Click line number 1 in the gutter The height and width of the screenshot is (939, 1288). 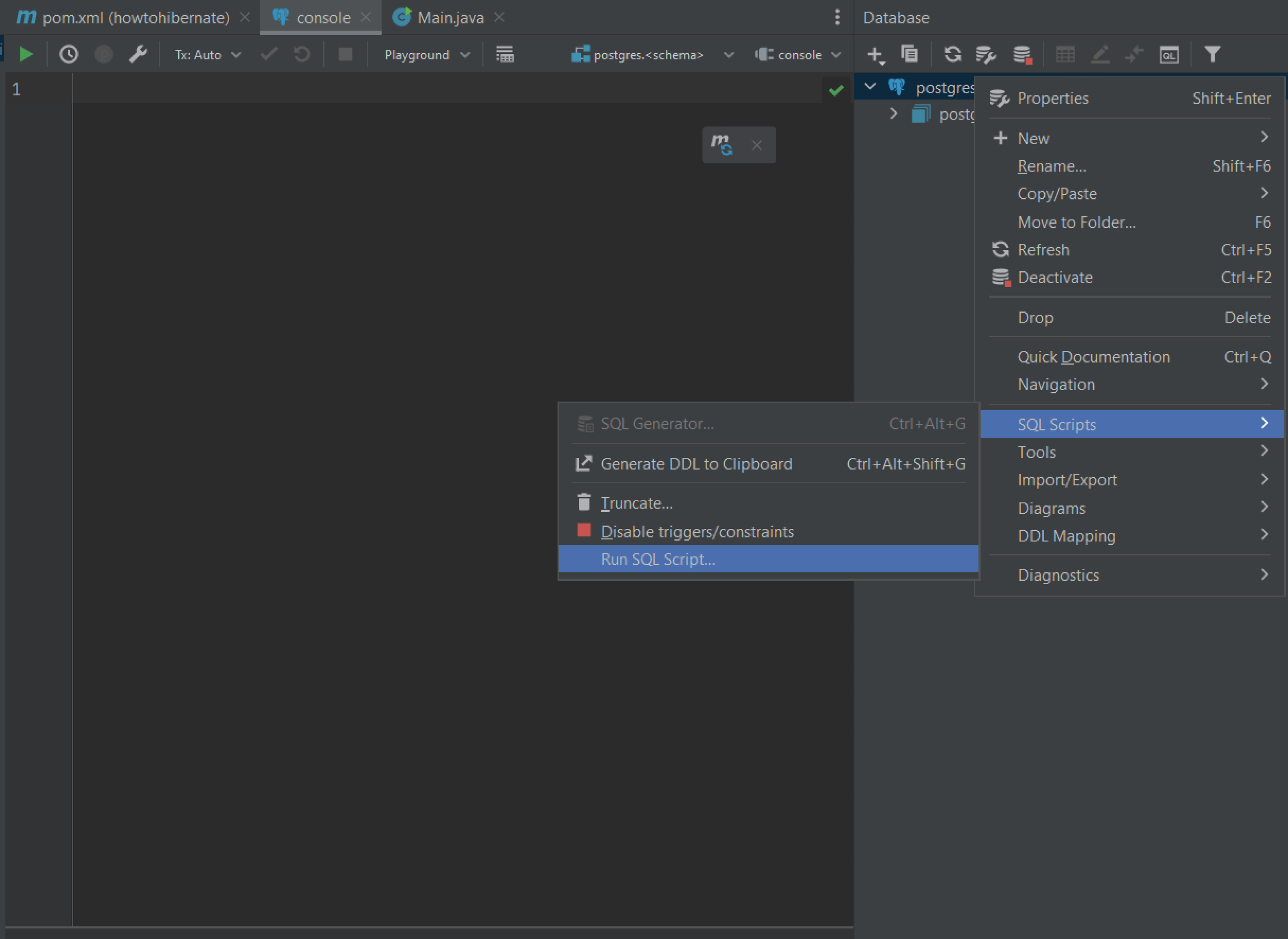16,89
